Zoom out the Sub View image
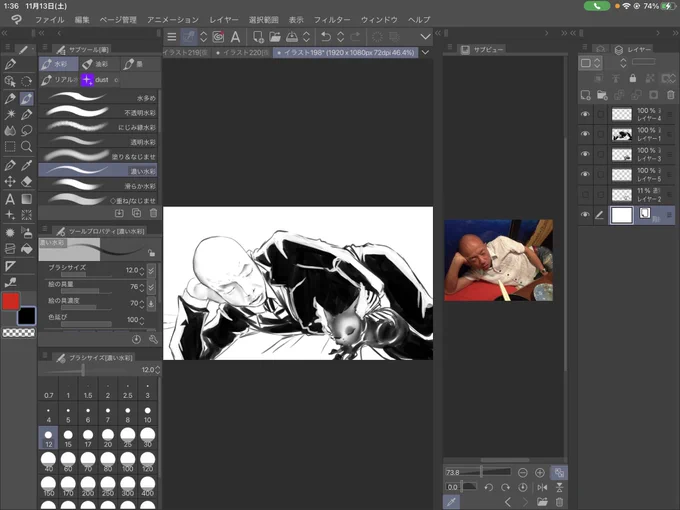 (523, 472)
